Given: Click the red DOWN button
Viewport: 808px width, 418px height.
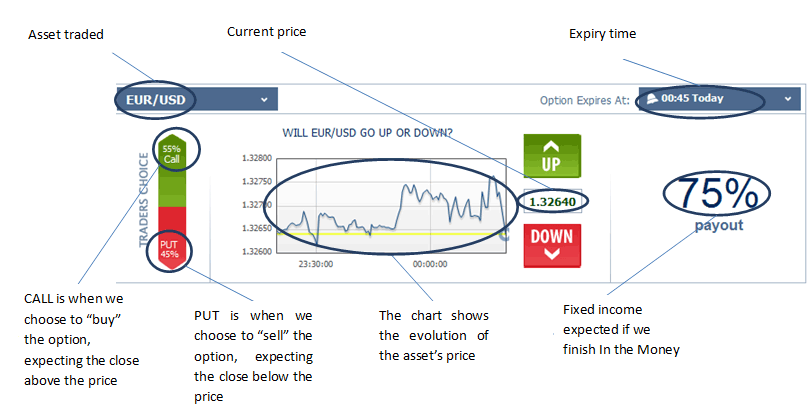Looking at the screenshot, I should (x=552, y=245).
